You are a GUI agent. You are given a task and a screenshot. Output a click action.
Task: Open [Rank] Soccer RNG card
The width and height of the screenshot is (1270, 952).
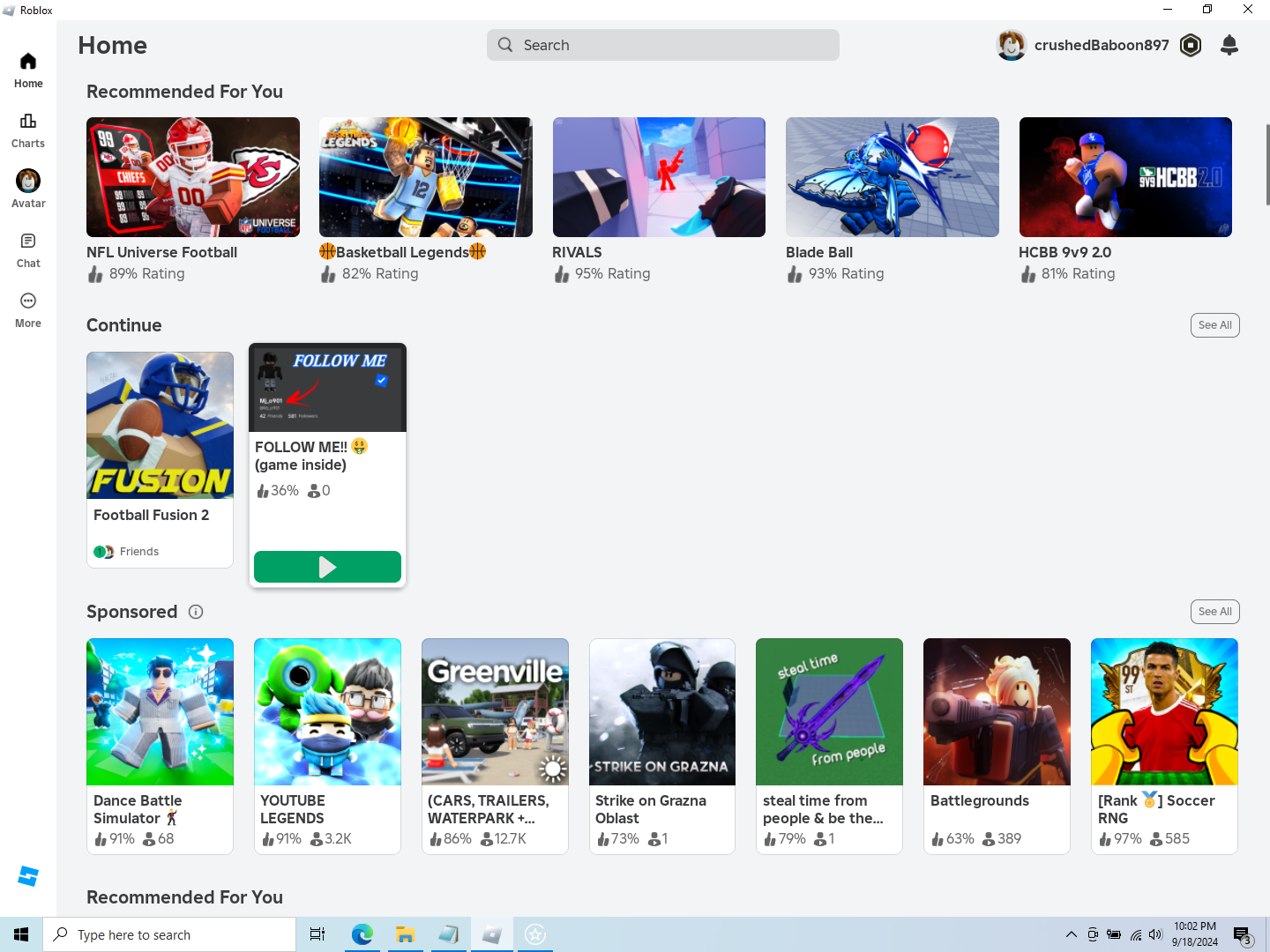[1164, 747]
